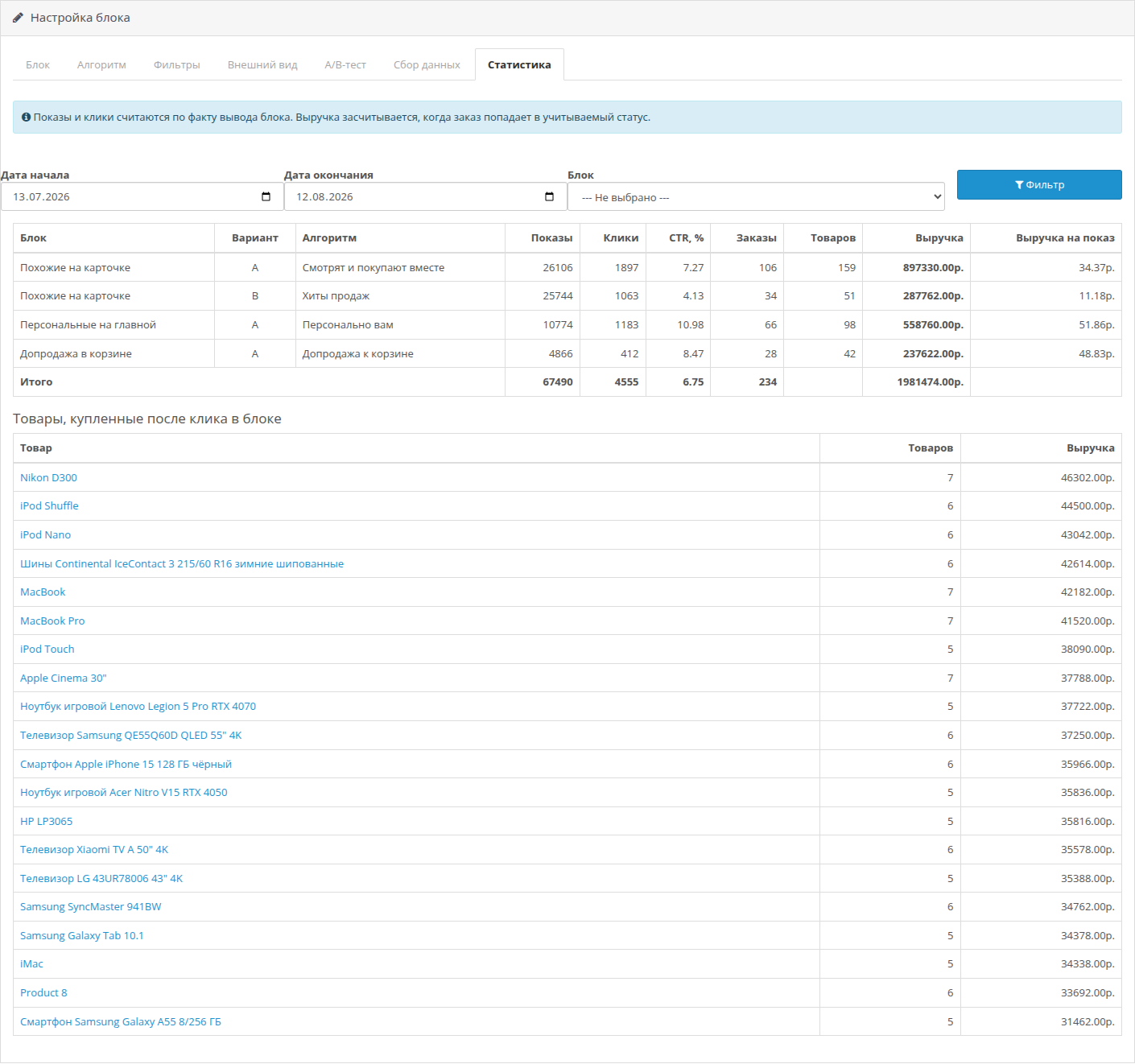Open the iPod Touch product link
1135x1064 pixels.
click(47, 649)
